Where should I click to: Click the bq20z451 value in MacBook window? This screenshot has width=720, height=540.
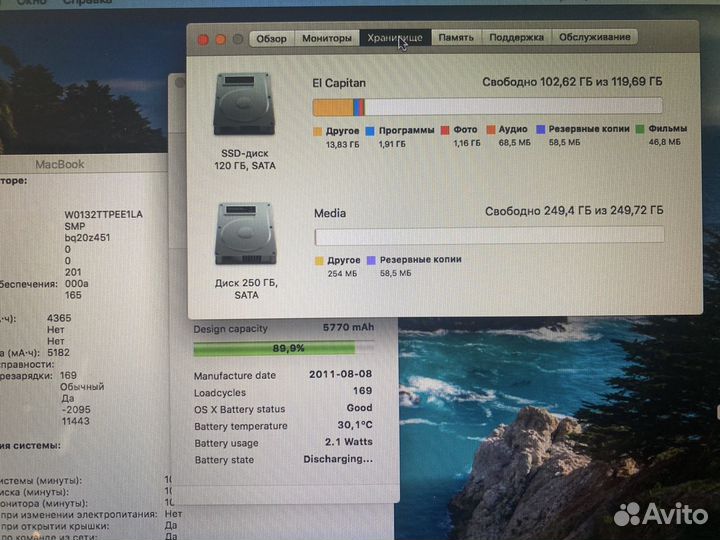tap(87, 238)
